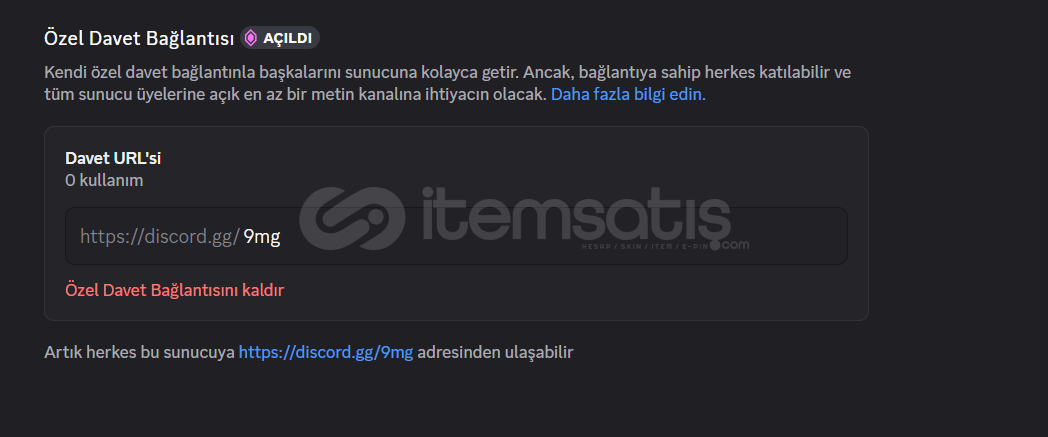The width and height of the screenshot is (1048, 437).
Task: Open the blue https://discord.gg/9mg link
Action: [x=325, y=352]
